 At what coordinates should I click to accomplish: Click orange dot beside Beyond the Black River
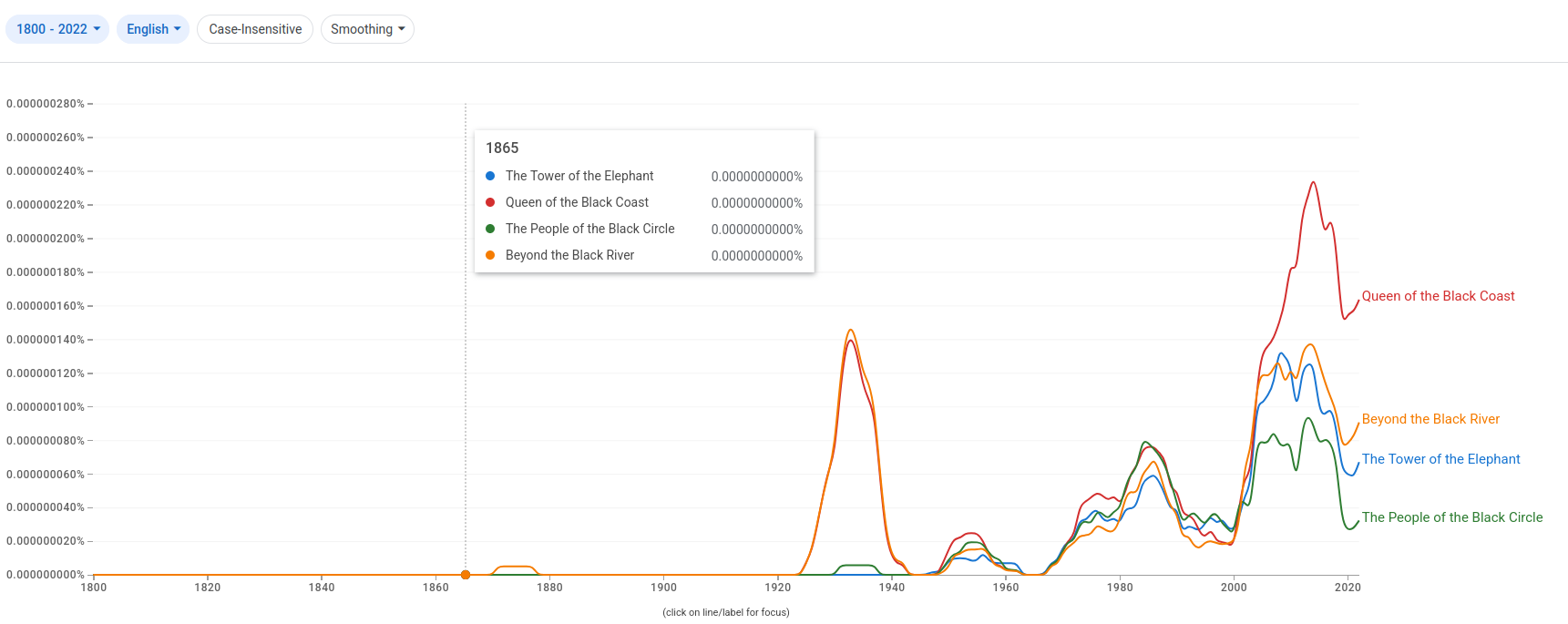(x=490, y=255)
